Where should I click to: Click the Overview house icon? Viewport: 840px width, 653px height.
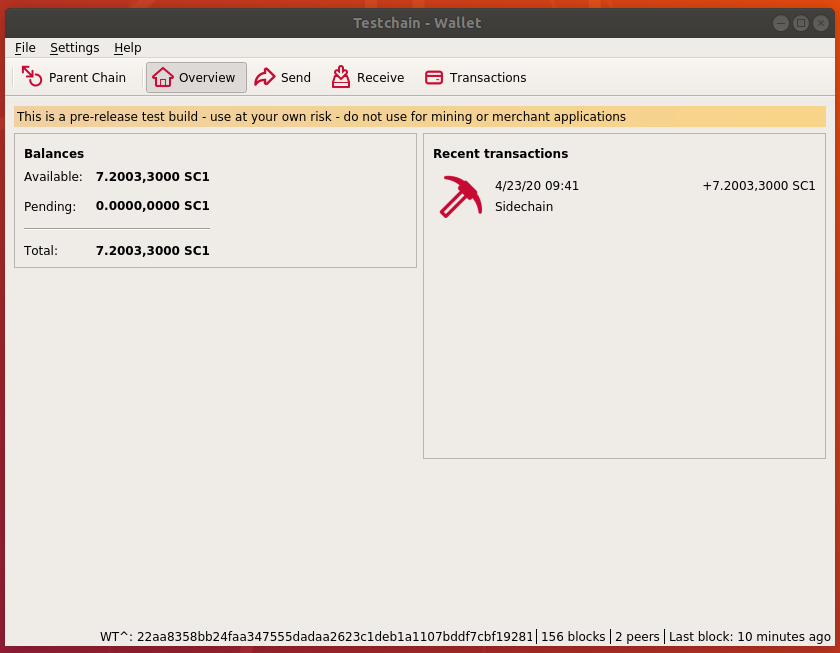click(x=163, y=77)
